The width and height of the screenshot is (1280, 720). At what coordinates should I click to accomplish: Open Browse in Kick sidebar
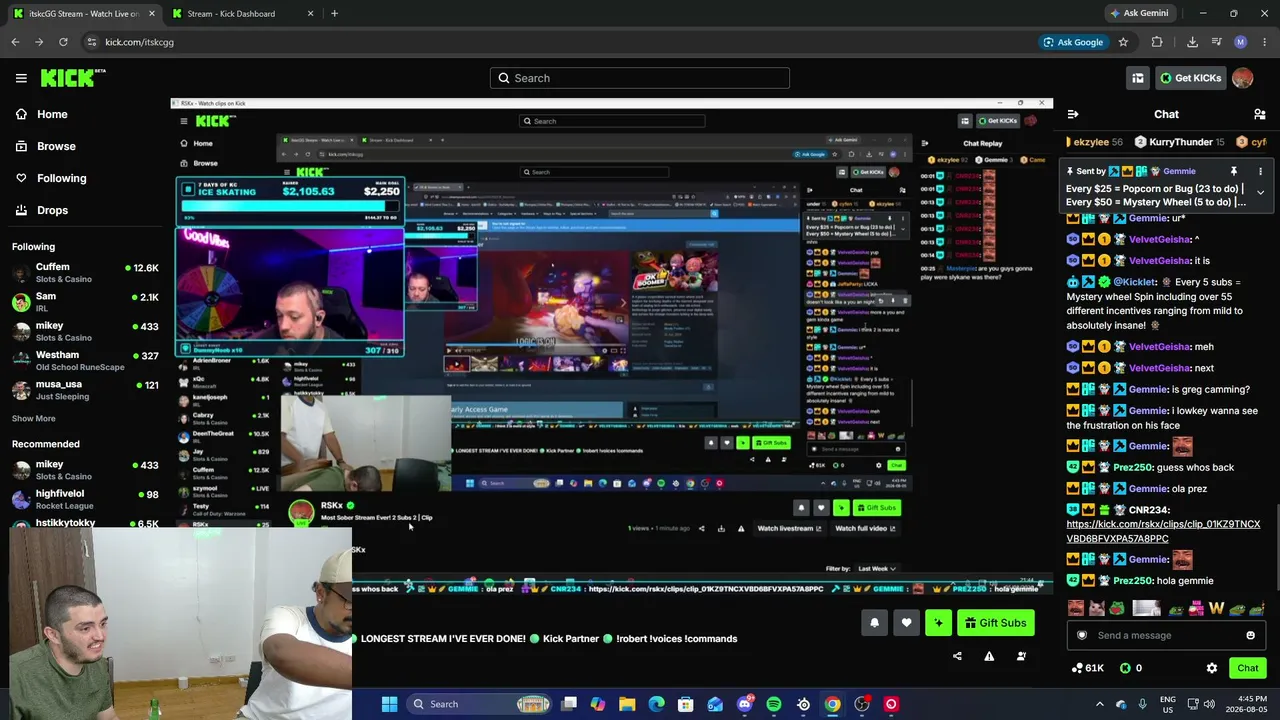tap(45, 146)
